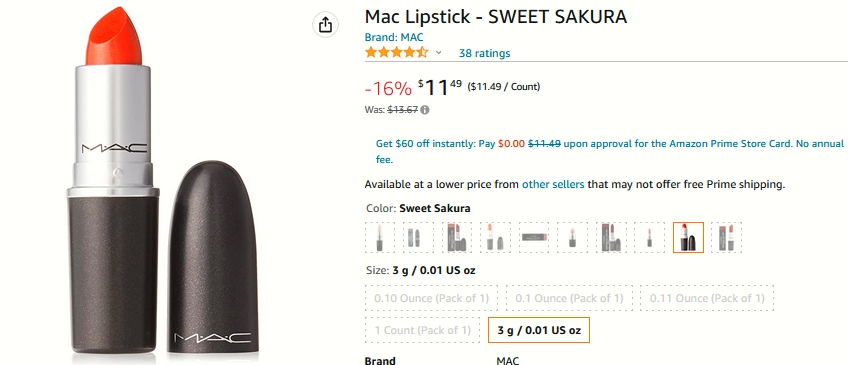Select the 1 Count (Pack of 1) option

click(422, 330)
